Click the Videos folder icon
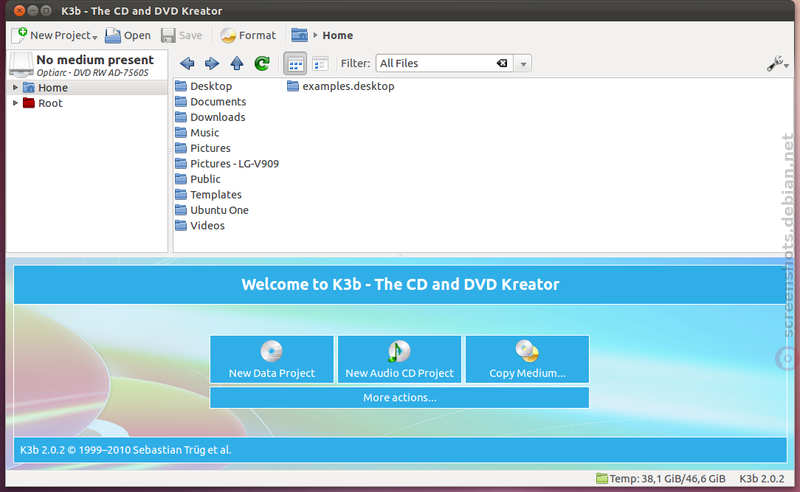The image size is (800, 492). (x=181, y=225)
